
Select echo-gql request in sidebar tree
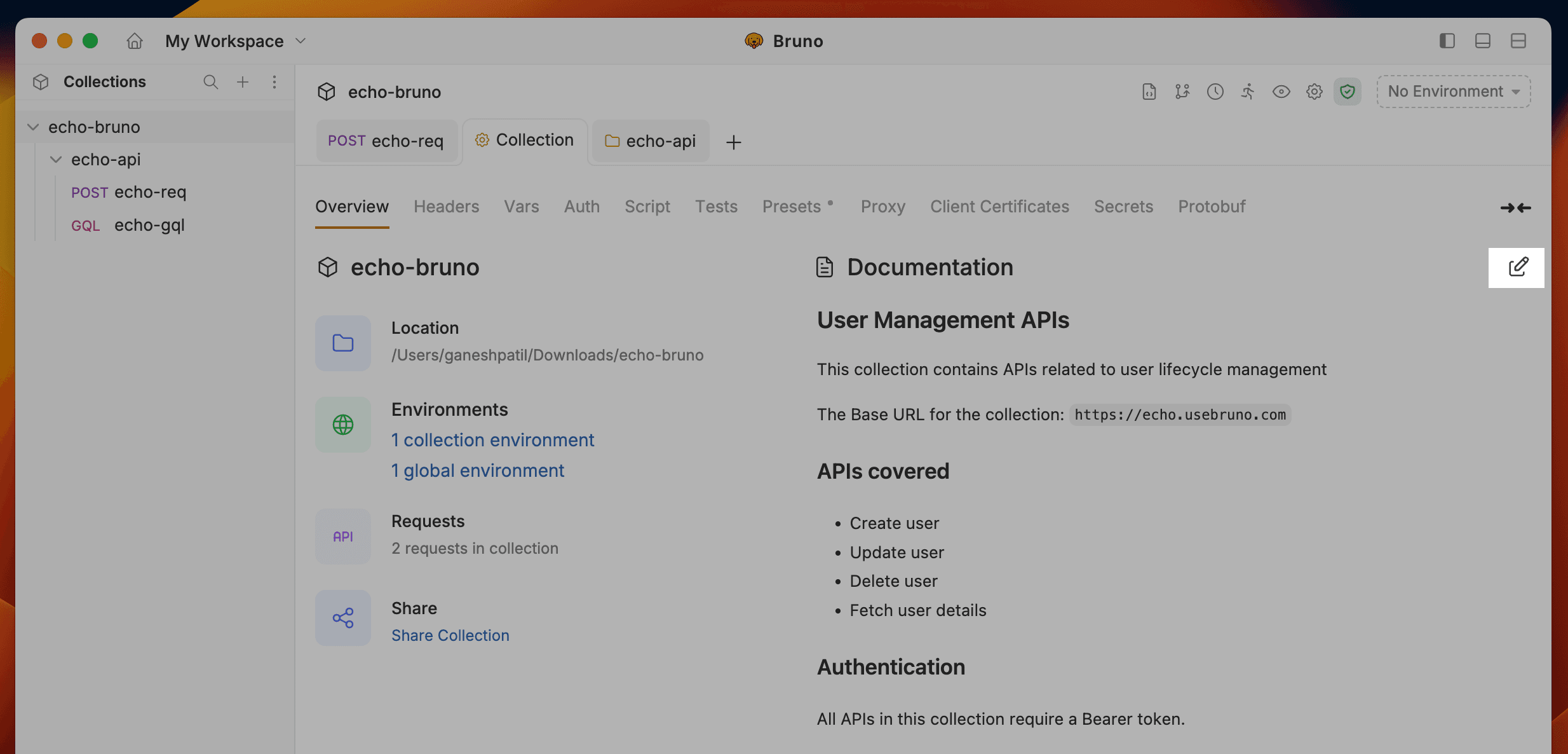click(149, 225)
